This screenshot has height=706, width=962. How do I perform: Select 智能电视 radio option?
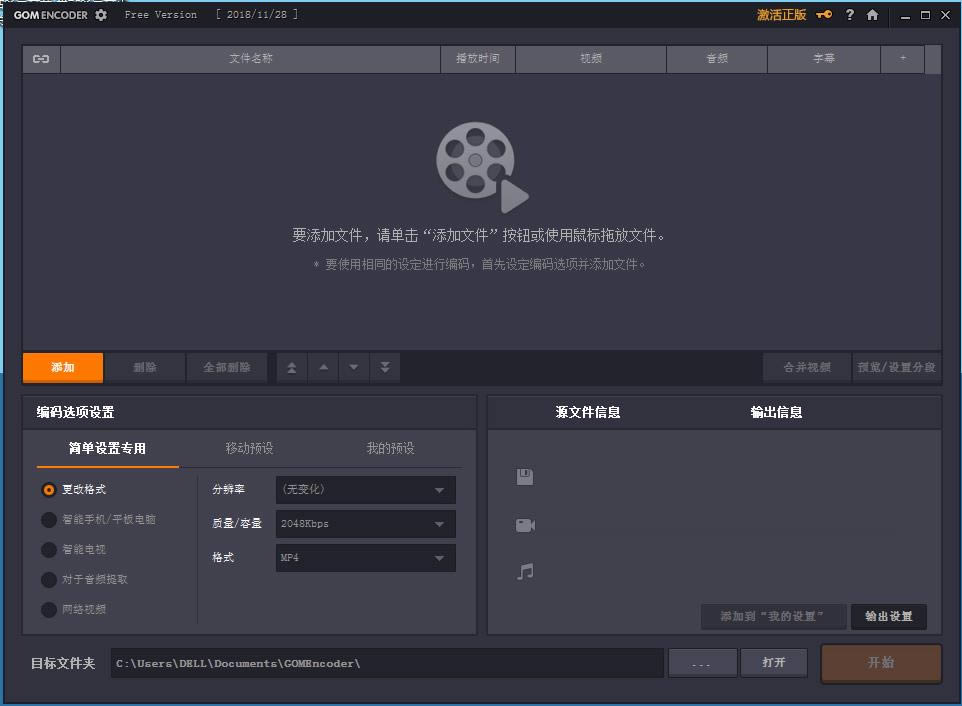(48, 550)
